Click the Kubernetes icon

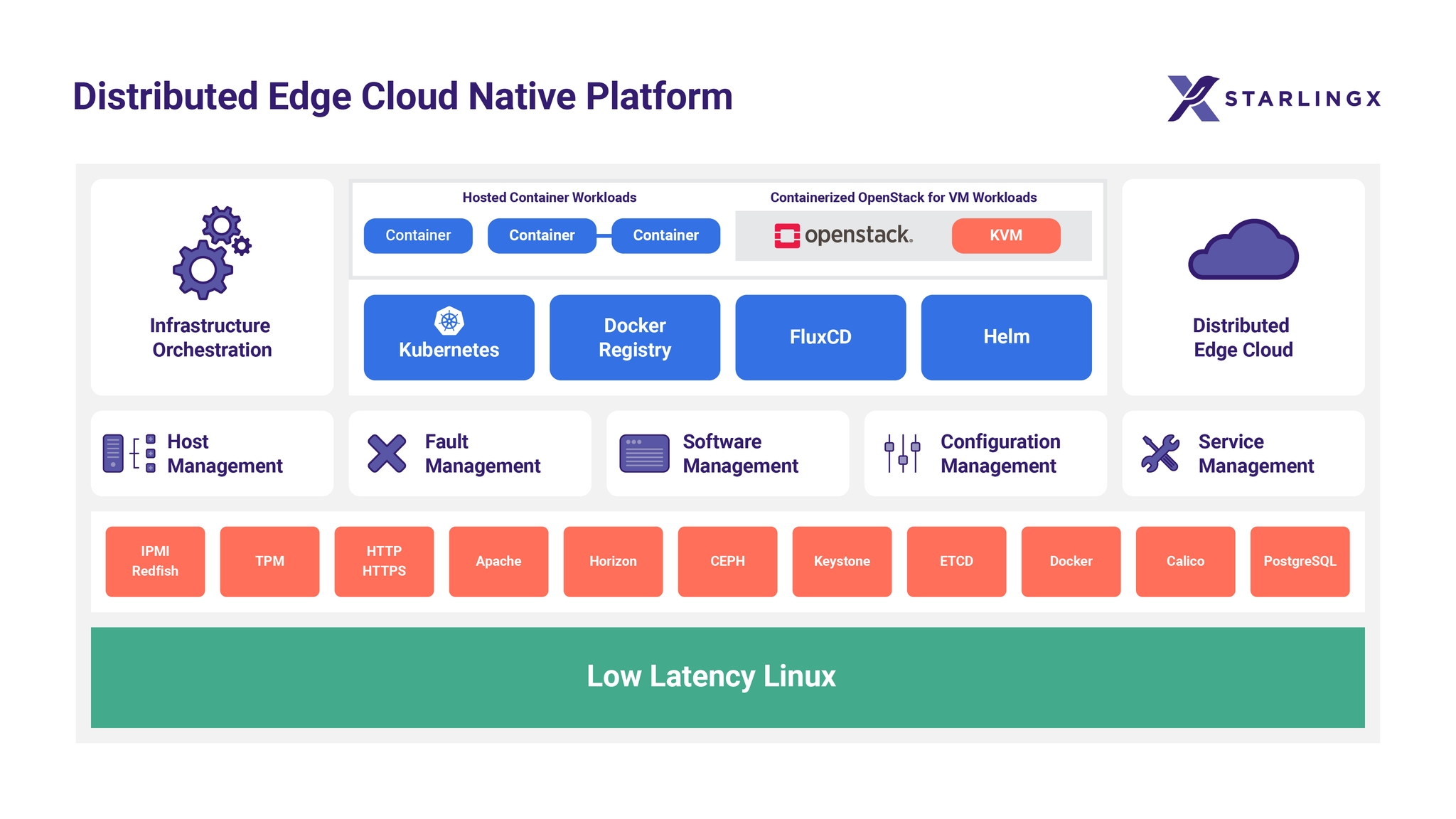[449, 316]
